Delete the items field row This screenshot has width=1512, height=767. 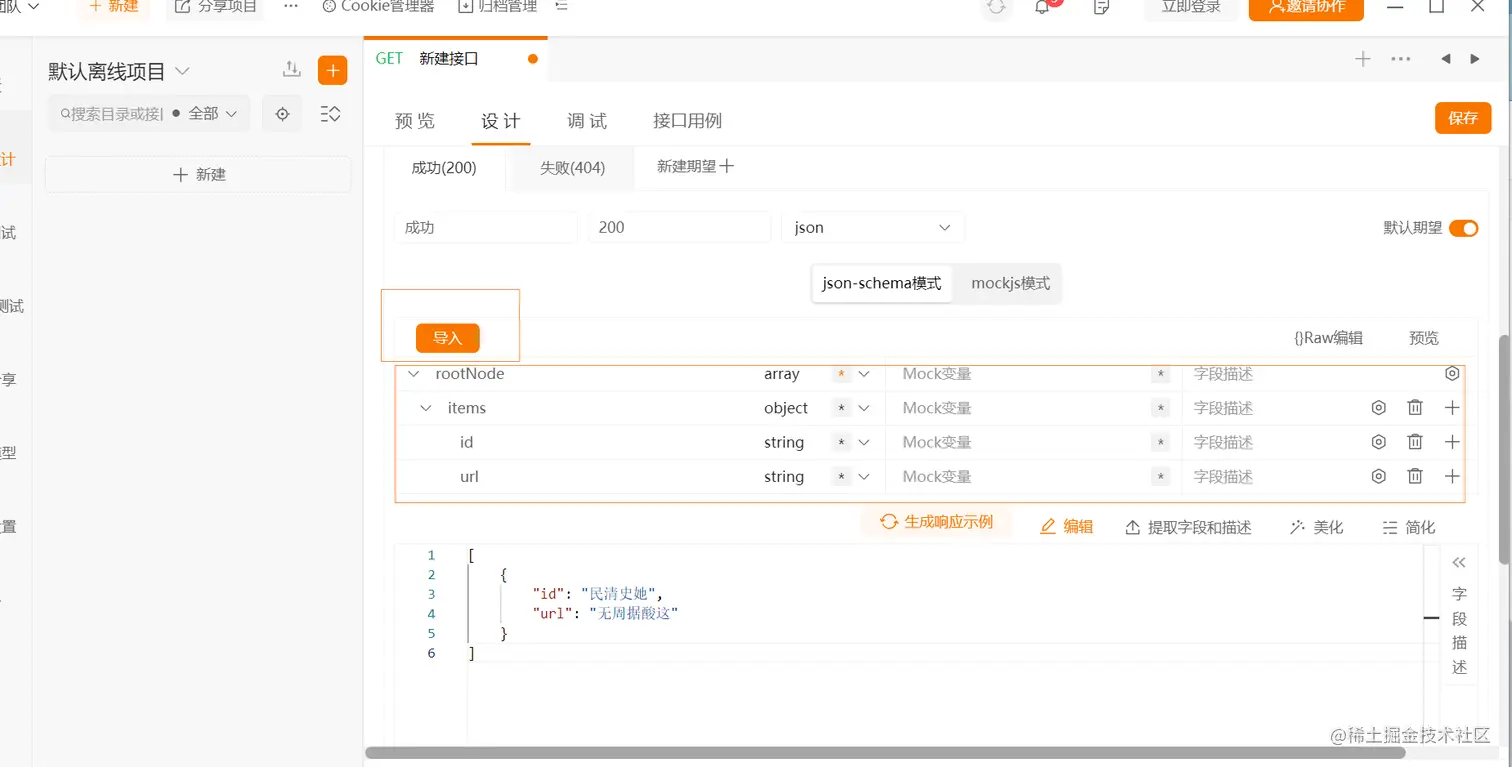(x=1415, y=408)
